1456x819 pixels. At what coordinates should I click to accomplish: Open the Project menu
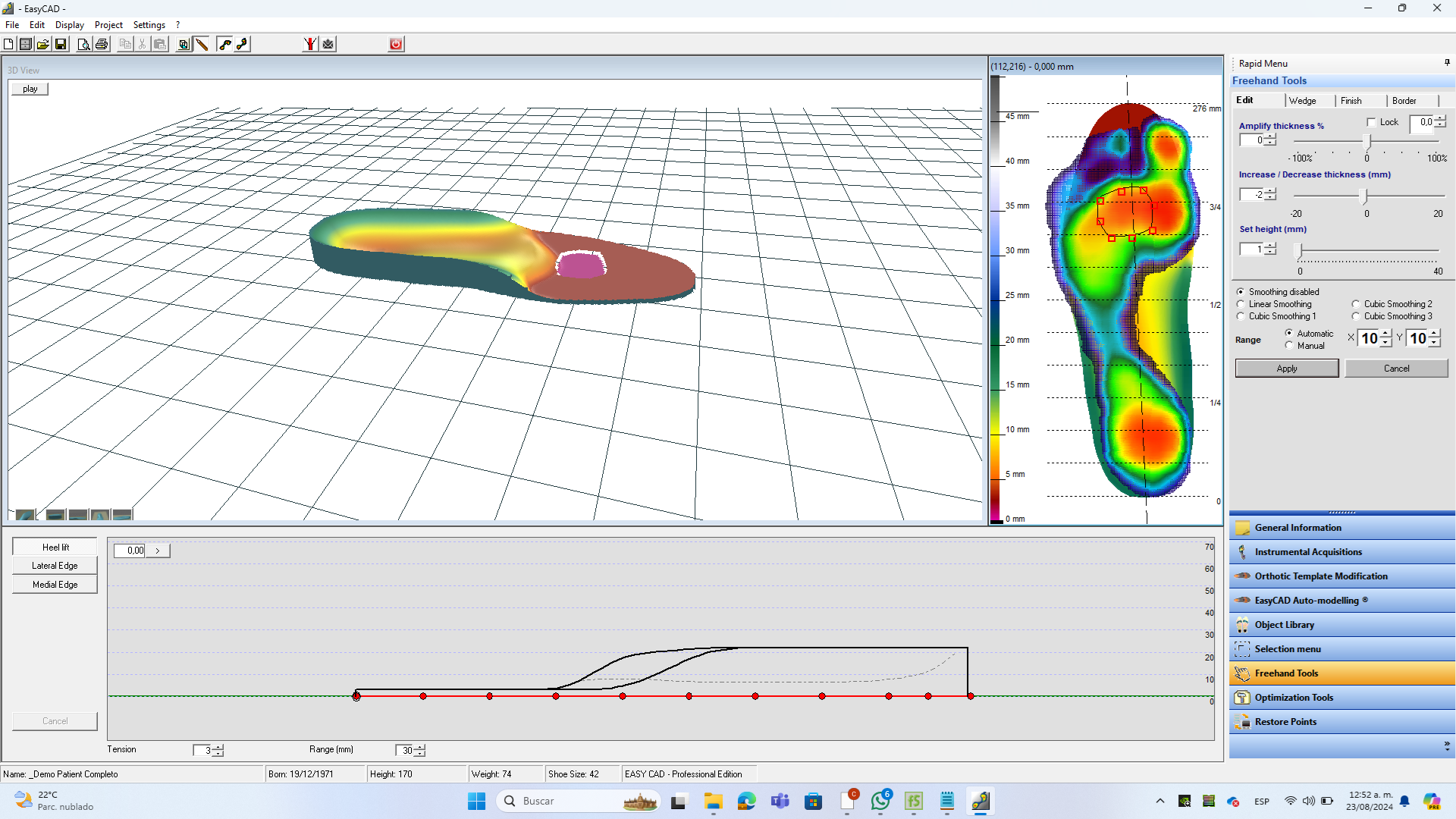point(108,25)
